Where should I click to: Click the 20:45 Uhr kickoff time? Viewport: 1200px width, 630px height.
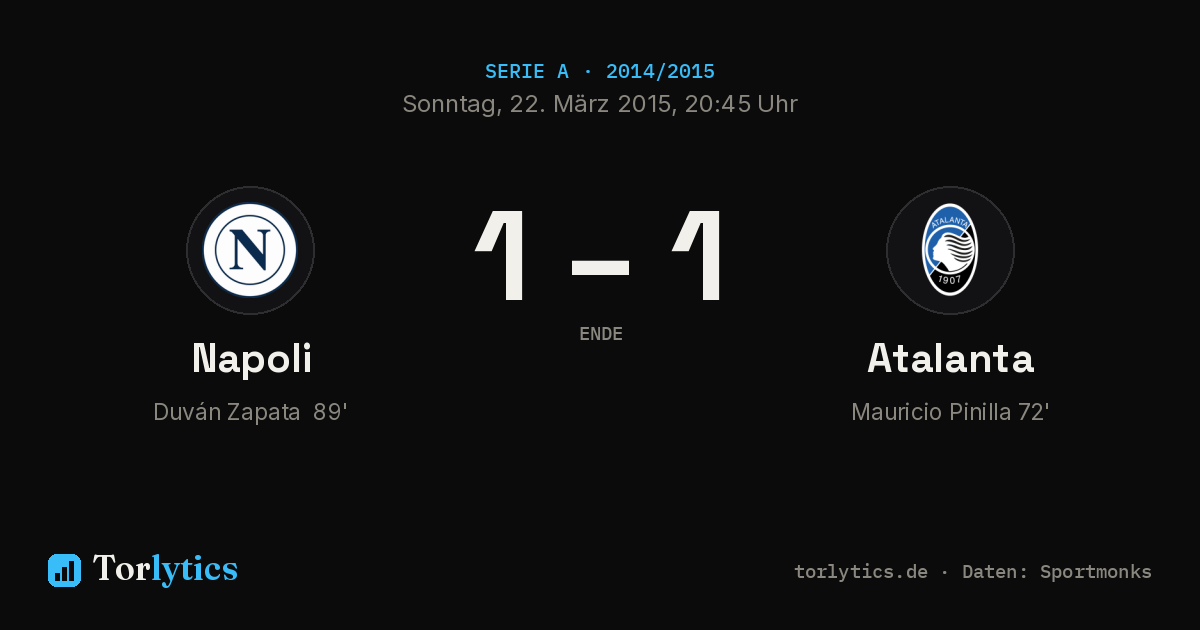point(739,104)
